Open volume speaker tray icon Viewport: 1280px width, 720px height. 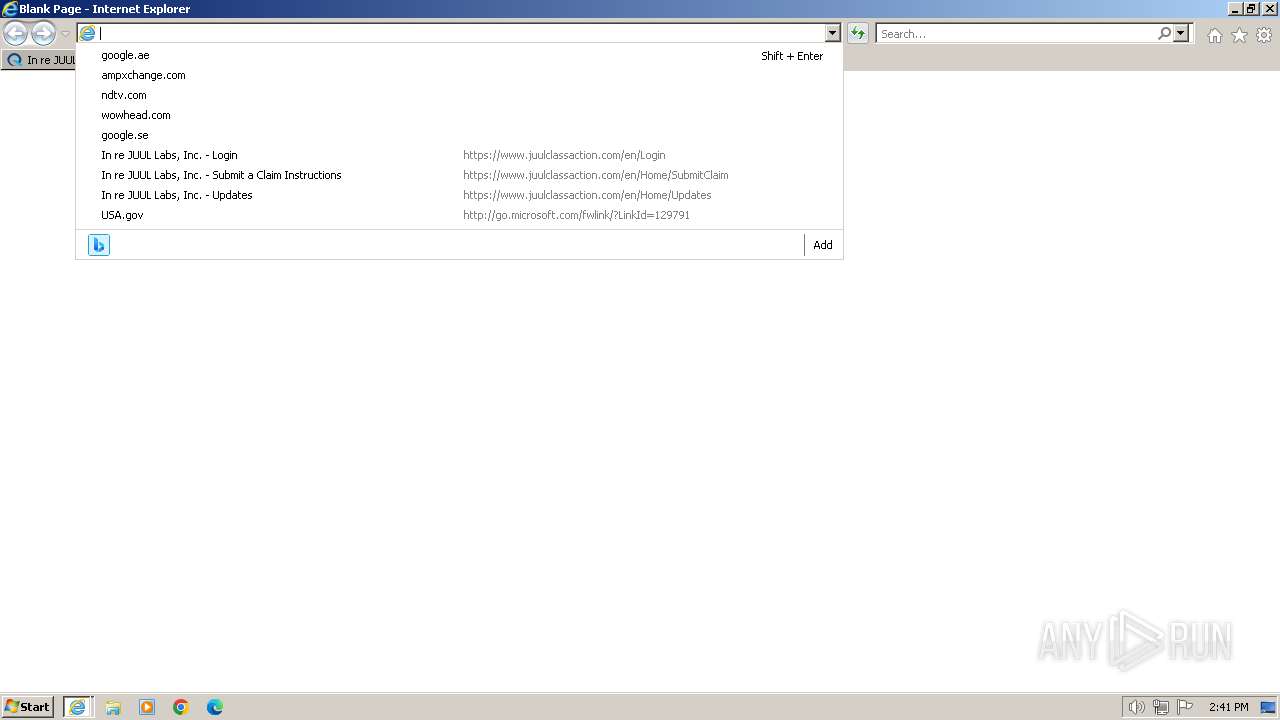coord(1136,707)
